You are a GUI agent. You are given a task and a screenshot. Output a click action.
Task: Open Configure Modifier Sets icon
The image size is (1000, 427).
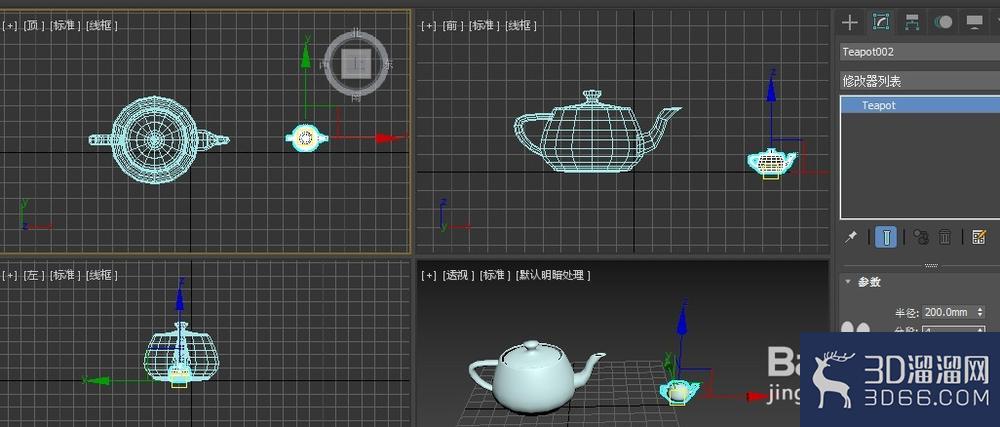979,237
